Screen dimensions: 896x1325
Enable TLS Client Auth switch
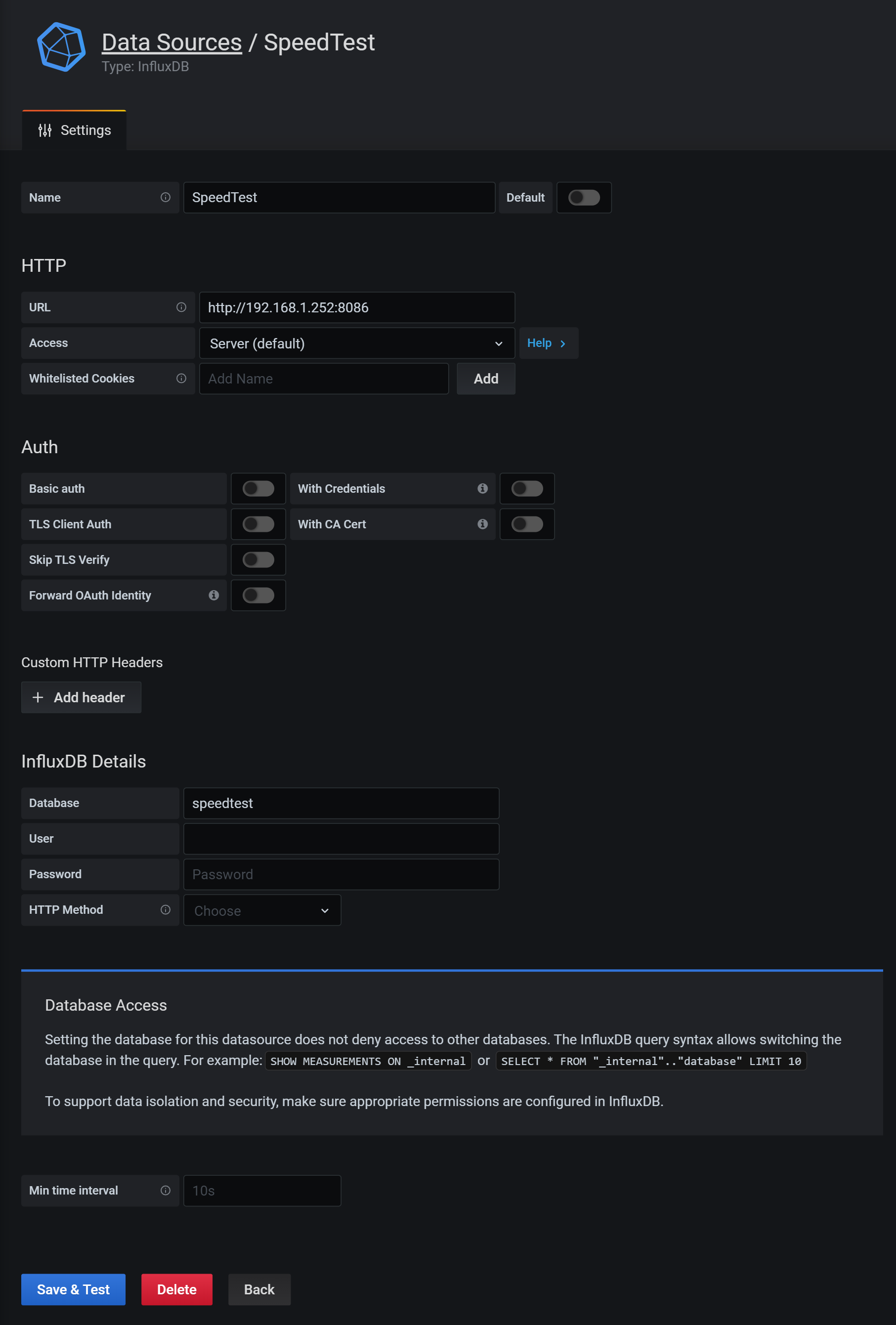(258, 524)
